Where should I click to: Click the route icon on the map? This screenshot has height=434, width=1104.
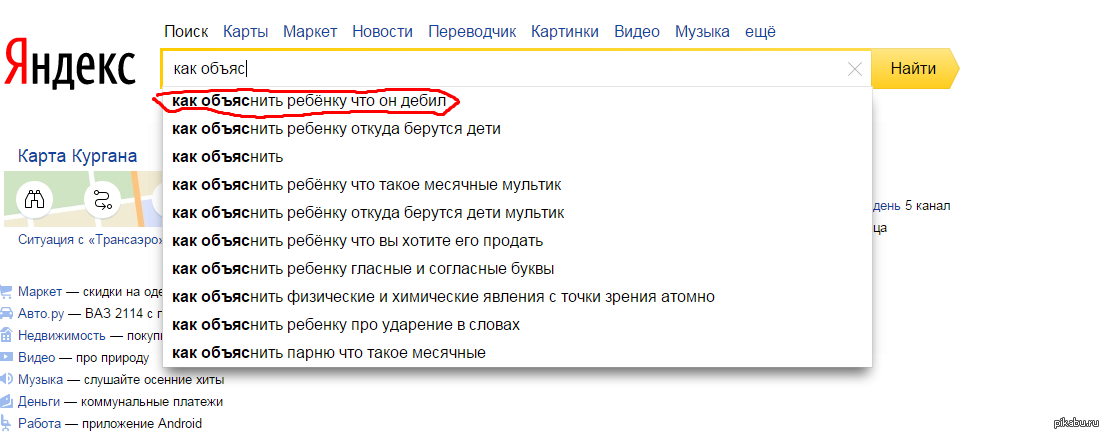tap(102, 198)
